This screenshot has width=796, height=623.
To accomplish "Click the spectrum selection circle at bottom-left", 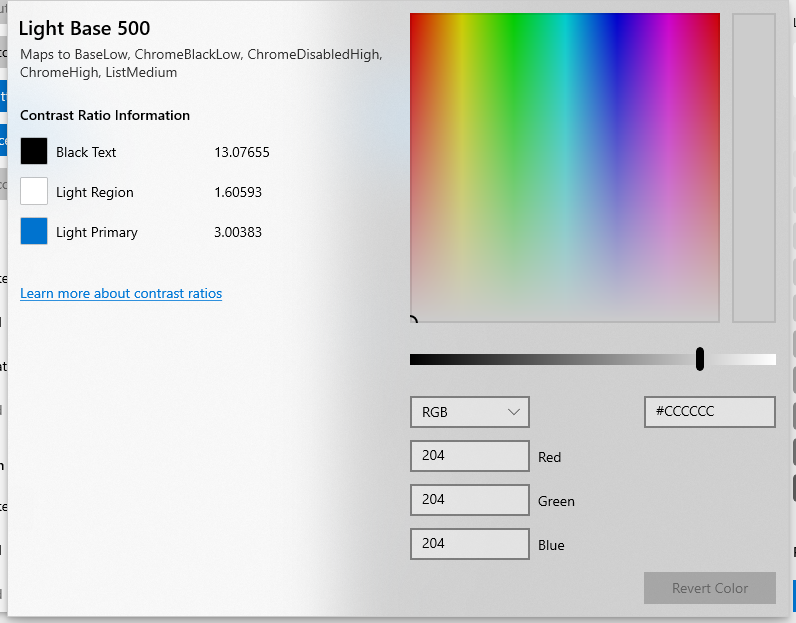I will (x=412, y=320).
